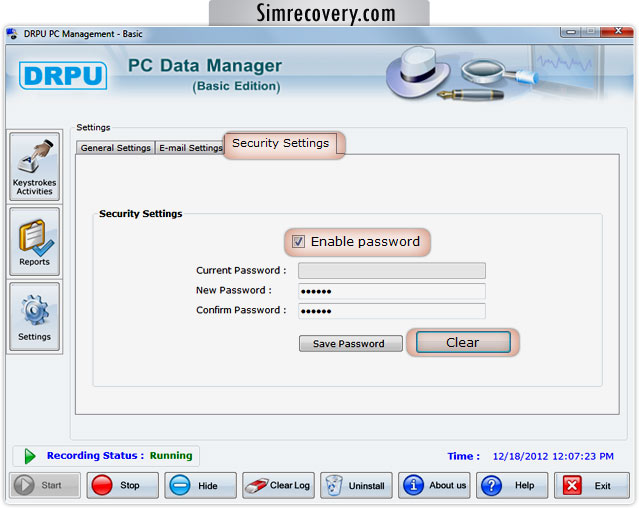Open Keystrokes Activities panel in the sidebar
Screen dimensions: 639x508
click(35, 167)
